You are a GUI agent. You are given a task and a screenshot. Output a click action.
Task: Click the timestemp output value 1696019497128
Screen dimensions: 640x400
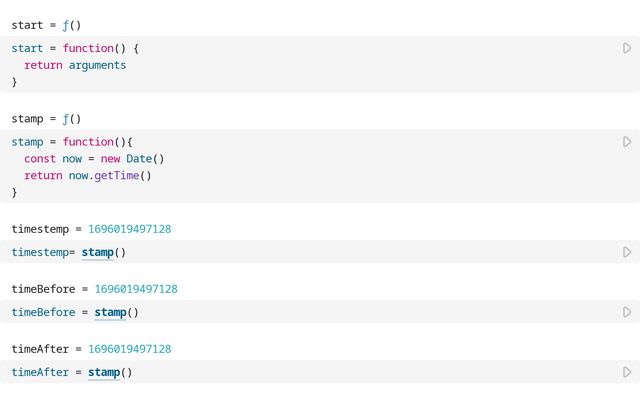[129, 229]
